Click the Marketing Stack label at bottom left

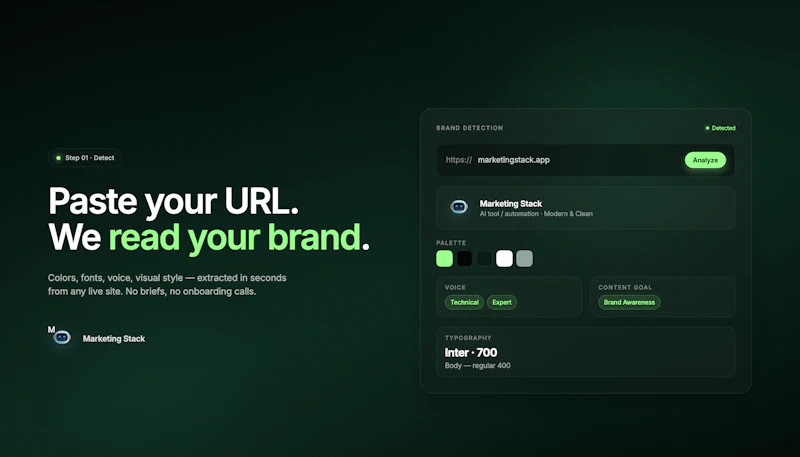(114, 339)
